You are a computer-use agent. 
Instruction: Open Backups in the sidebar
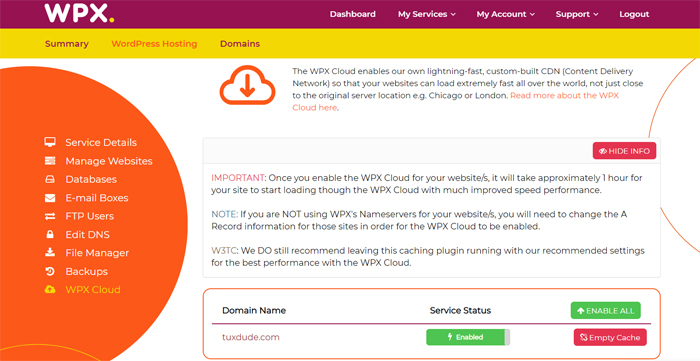87,271
